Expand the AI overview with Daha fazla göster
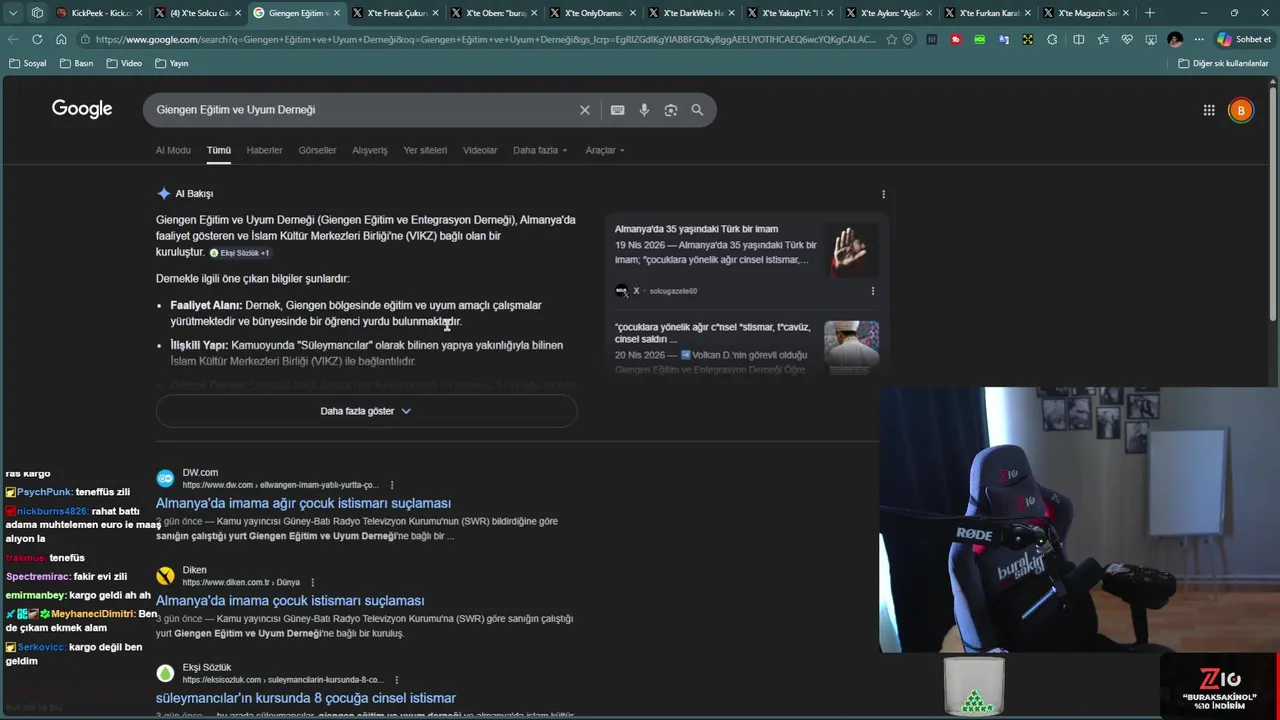The width and height of the screenshot is (1280, 720). click(366, 411)
